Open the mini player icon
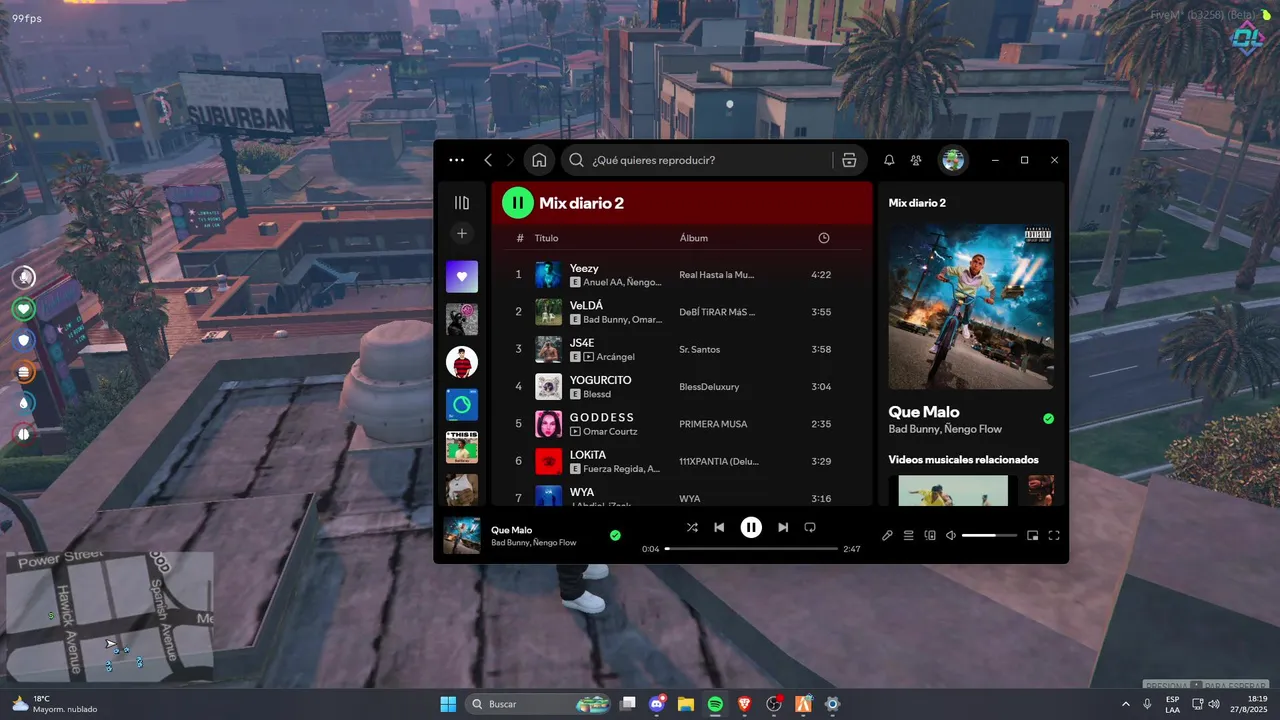The height and width of the screenshot is (720, 1280). tap(1033, 536)
